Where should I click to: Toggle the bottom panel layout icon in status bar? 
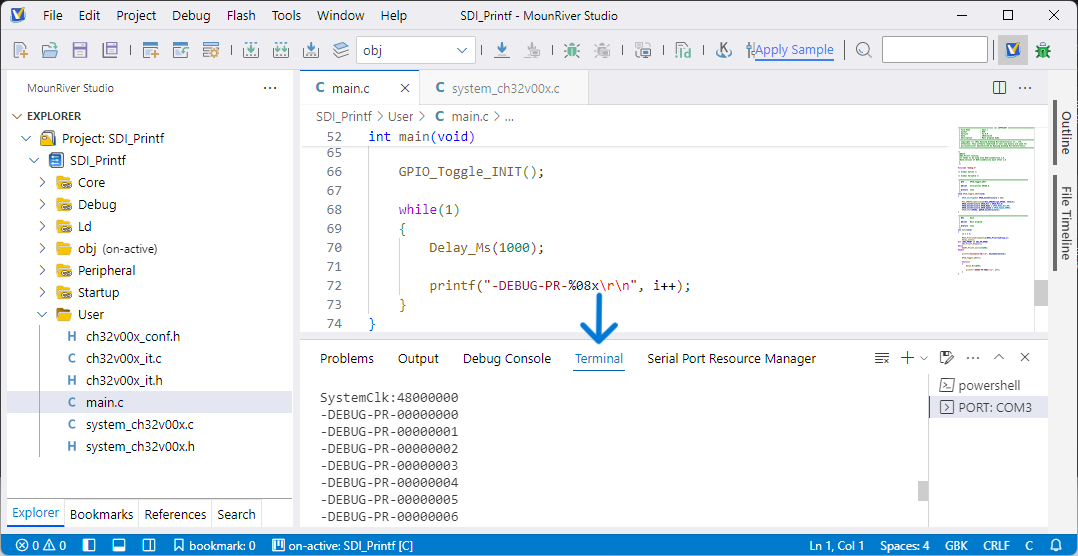(x=118, y=546)
